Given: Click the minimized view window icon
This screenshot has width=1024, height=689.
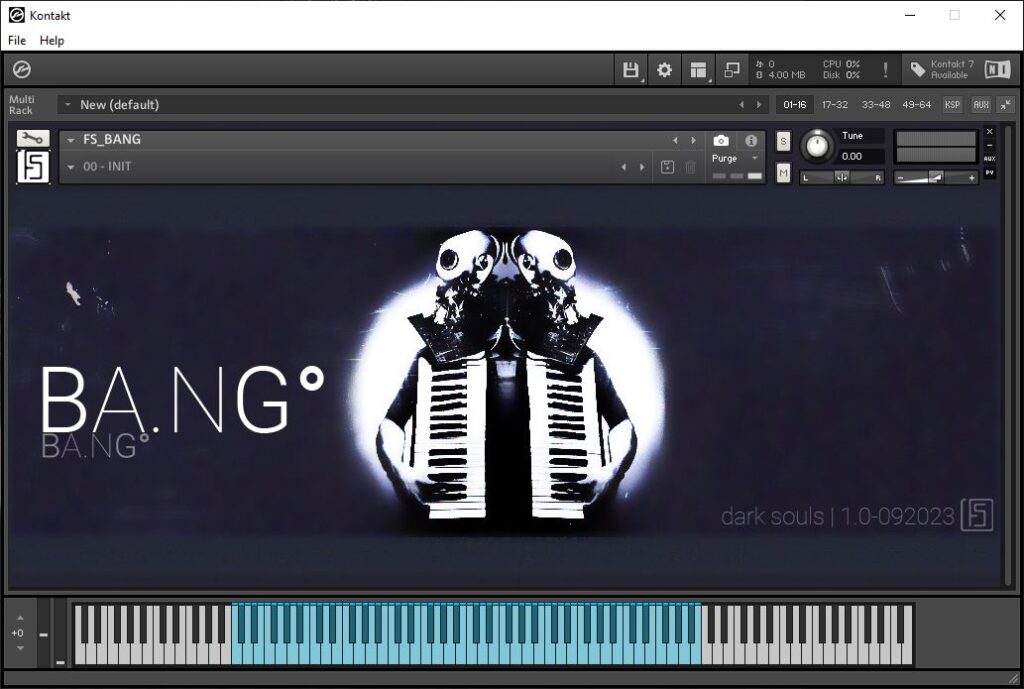Looking at the screenshot, I should pos(732,70).
